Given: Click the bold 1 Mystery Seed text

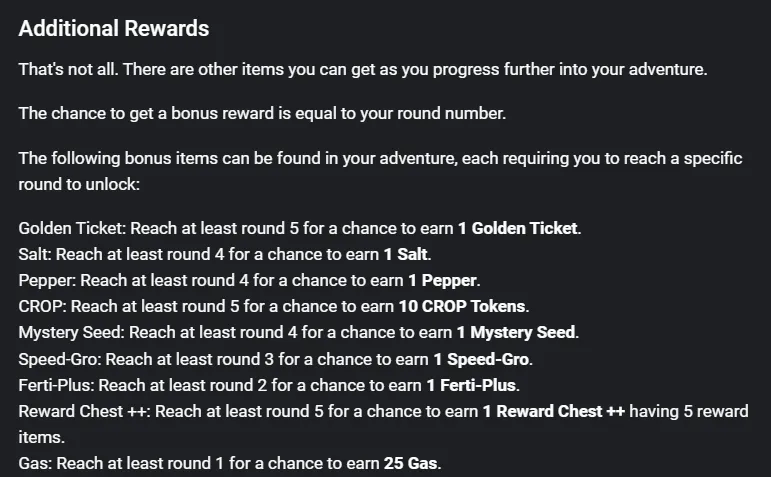Looking at the screenshot, I should (516, 332).
